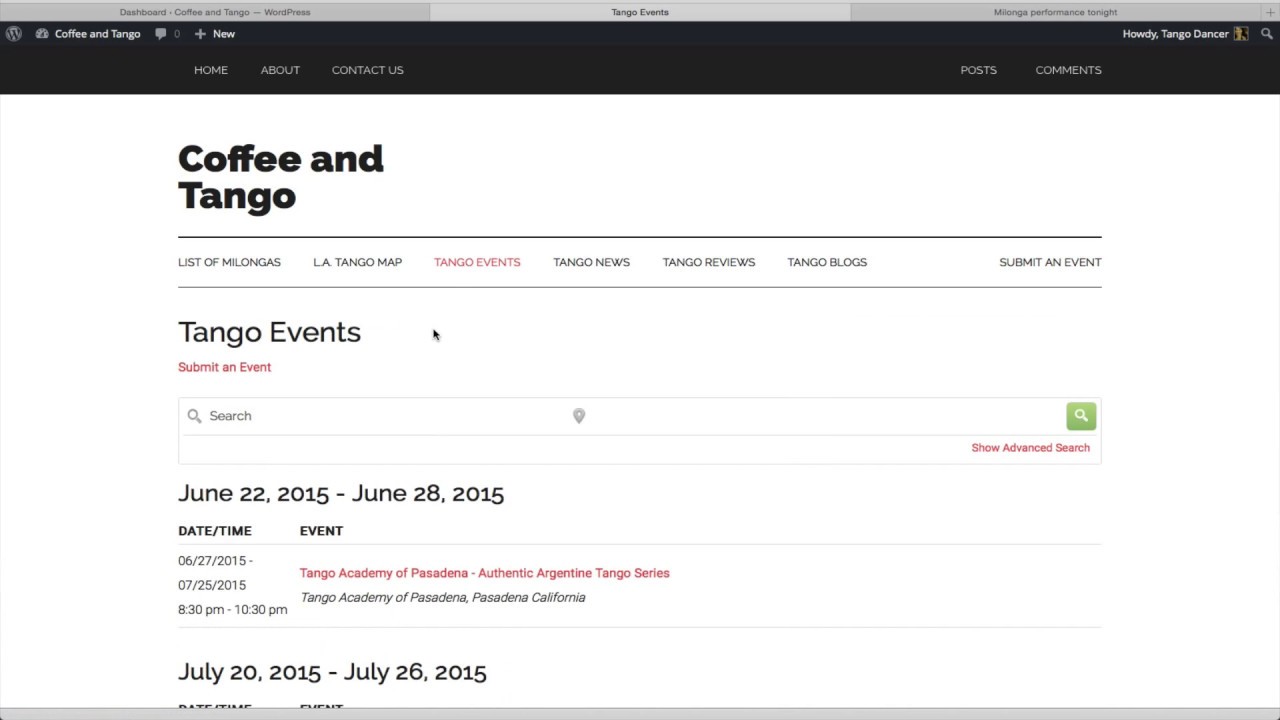Open SUBMIT AN EVENT menu item
This screenshot has height=720, width=1280.
(x=1050, y=262)
